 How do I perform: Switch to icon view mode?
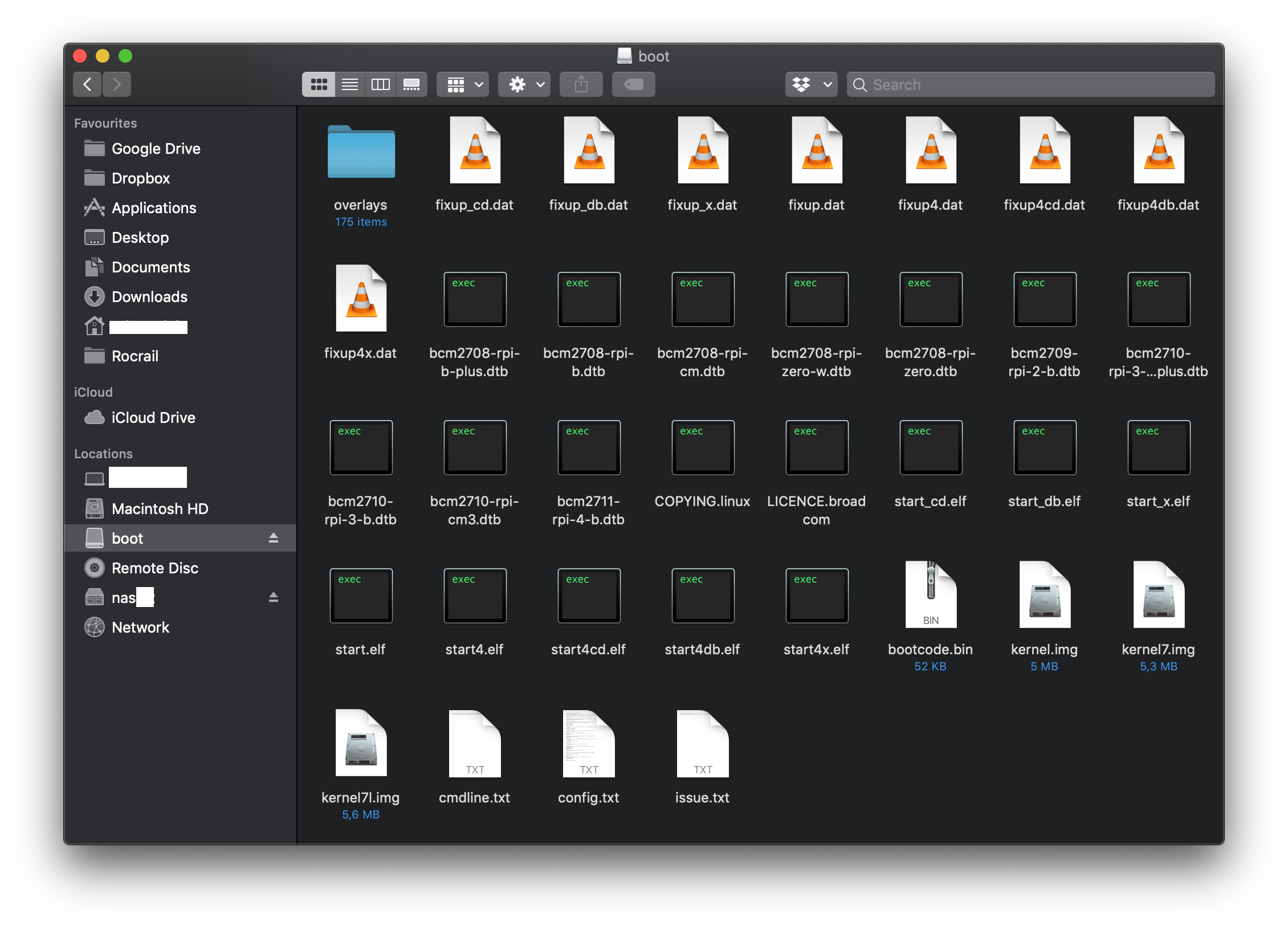click(x=318, y=84)
